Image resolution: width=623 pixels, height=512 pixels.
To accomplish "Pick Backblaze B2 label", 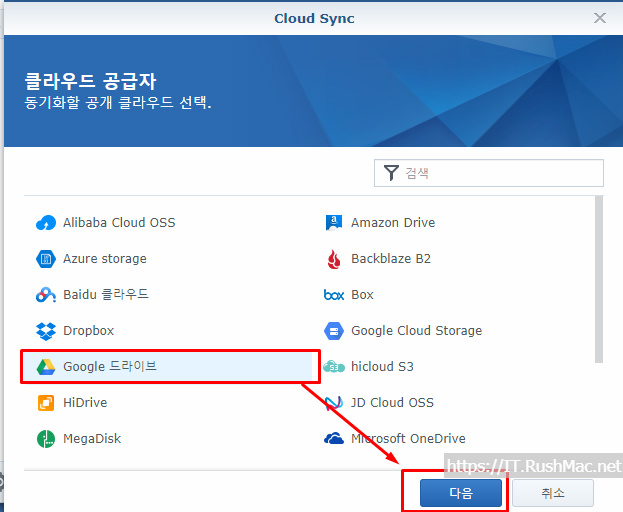I will 391,259.
